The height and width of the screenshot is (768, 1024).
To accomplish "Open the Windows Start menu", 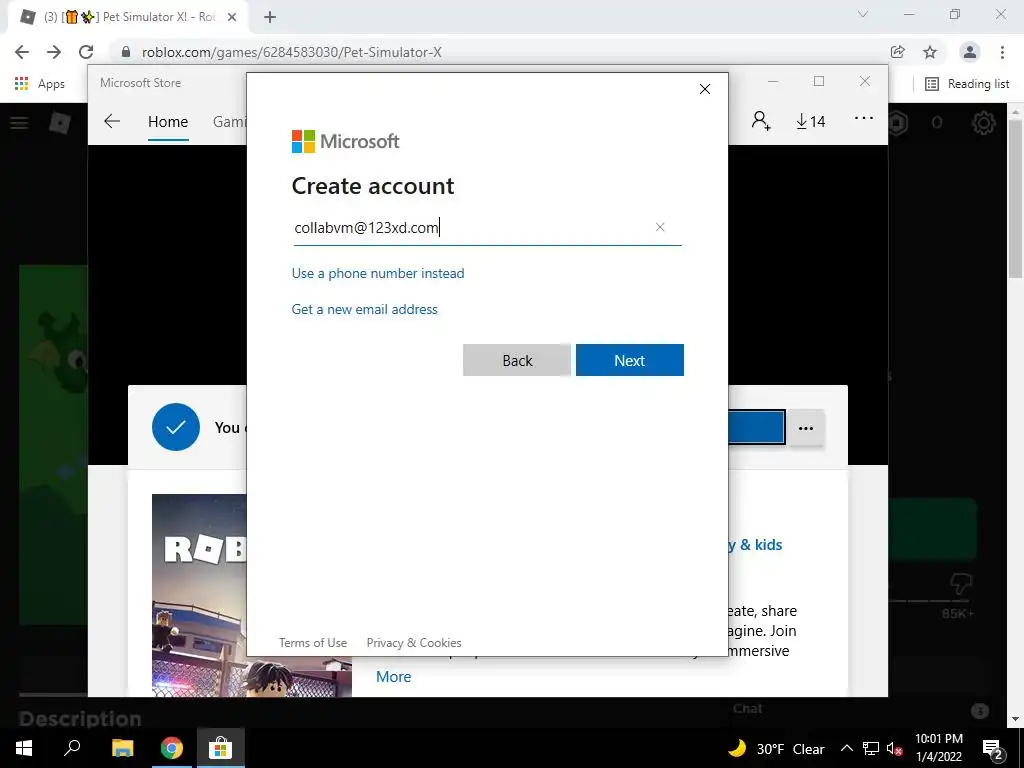I will tap(24, 748).
